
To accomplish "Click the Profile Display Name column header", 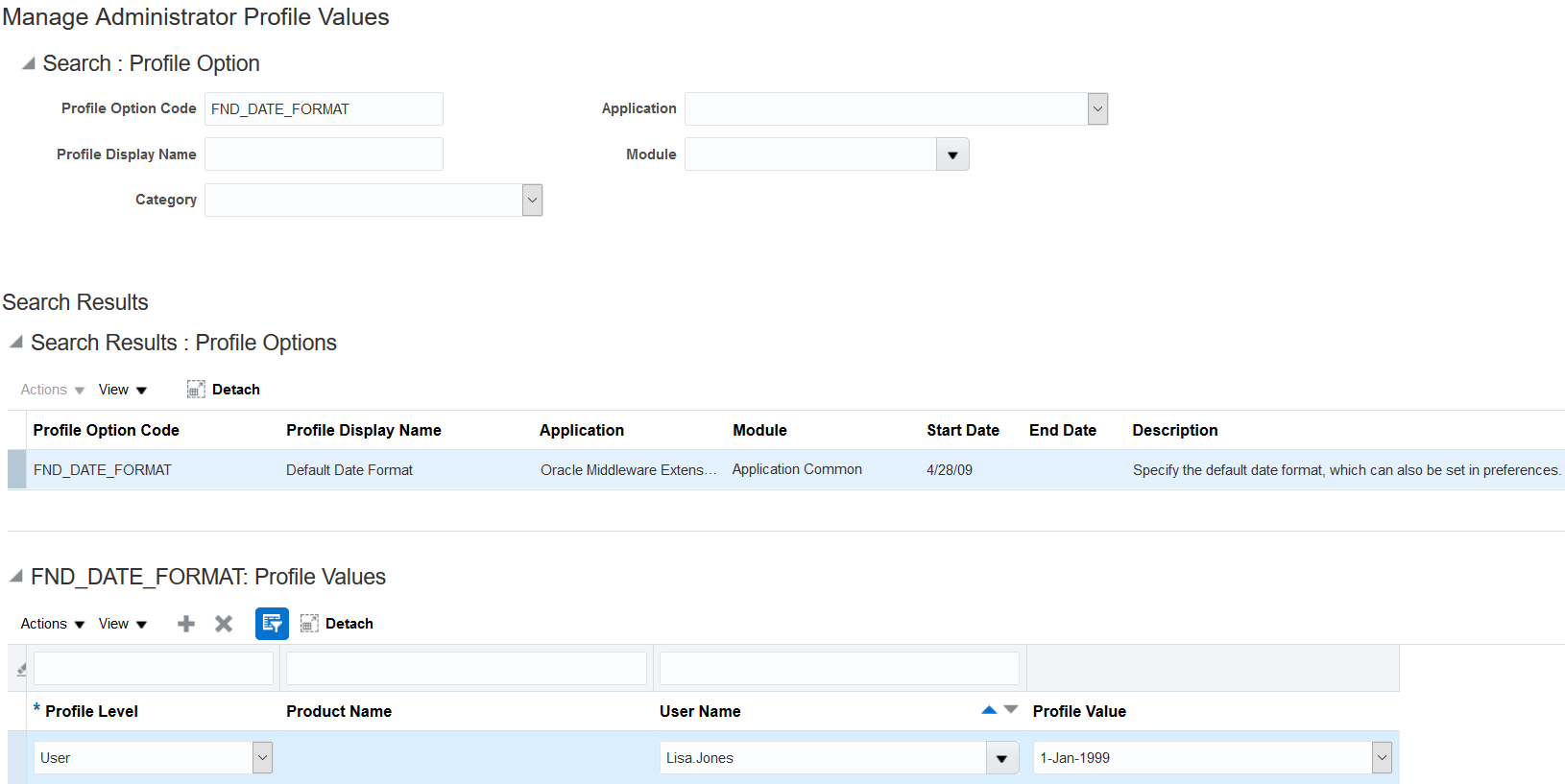I will [364, 430].
